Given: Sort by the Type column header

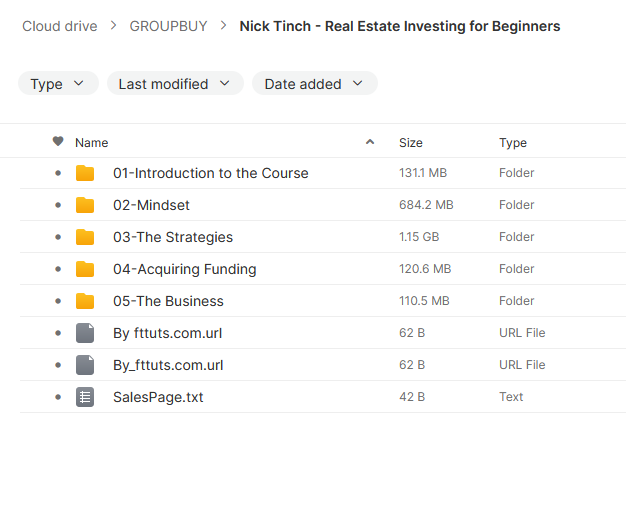Looking at the screenshot, I should pos(513,143).
